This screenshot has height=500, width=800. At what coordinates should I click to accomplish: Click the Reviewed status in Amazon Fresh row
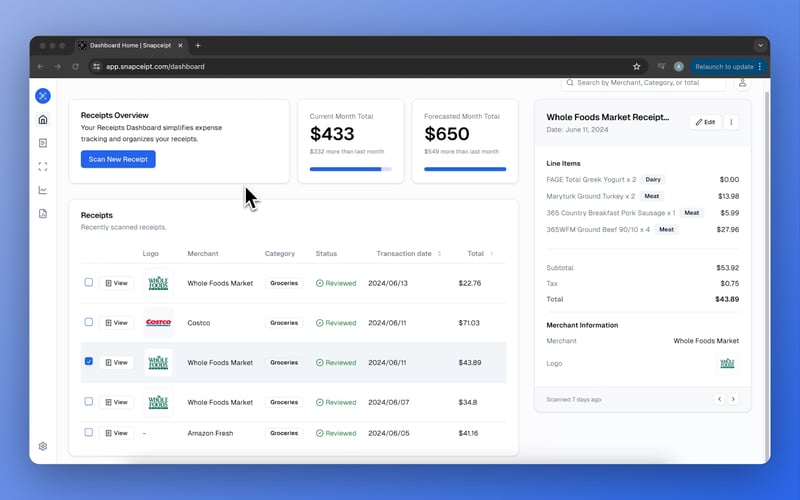(x=336, y=433)
